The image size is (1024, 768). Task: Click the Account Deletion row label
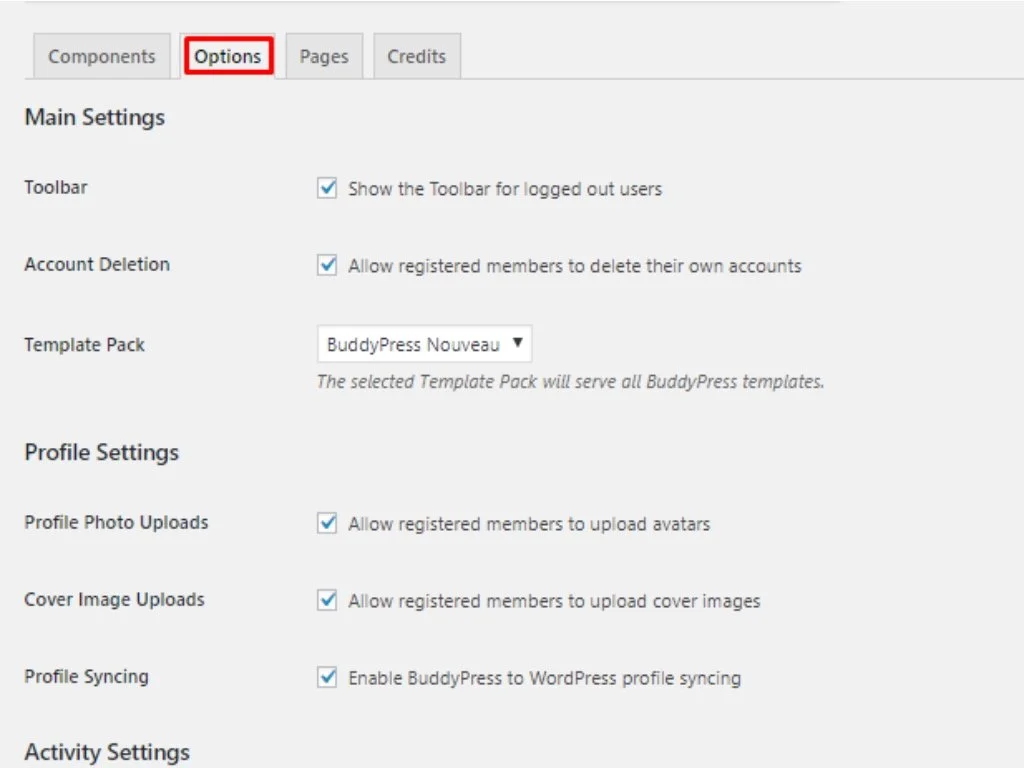click(97, 264)
